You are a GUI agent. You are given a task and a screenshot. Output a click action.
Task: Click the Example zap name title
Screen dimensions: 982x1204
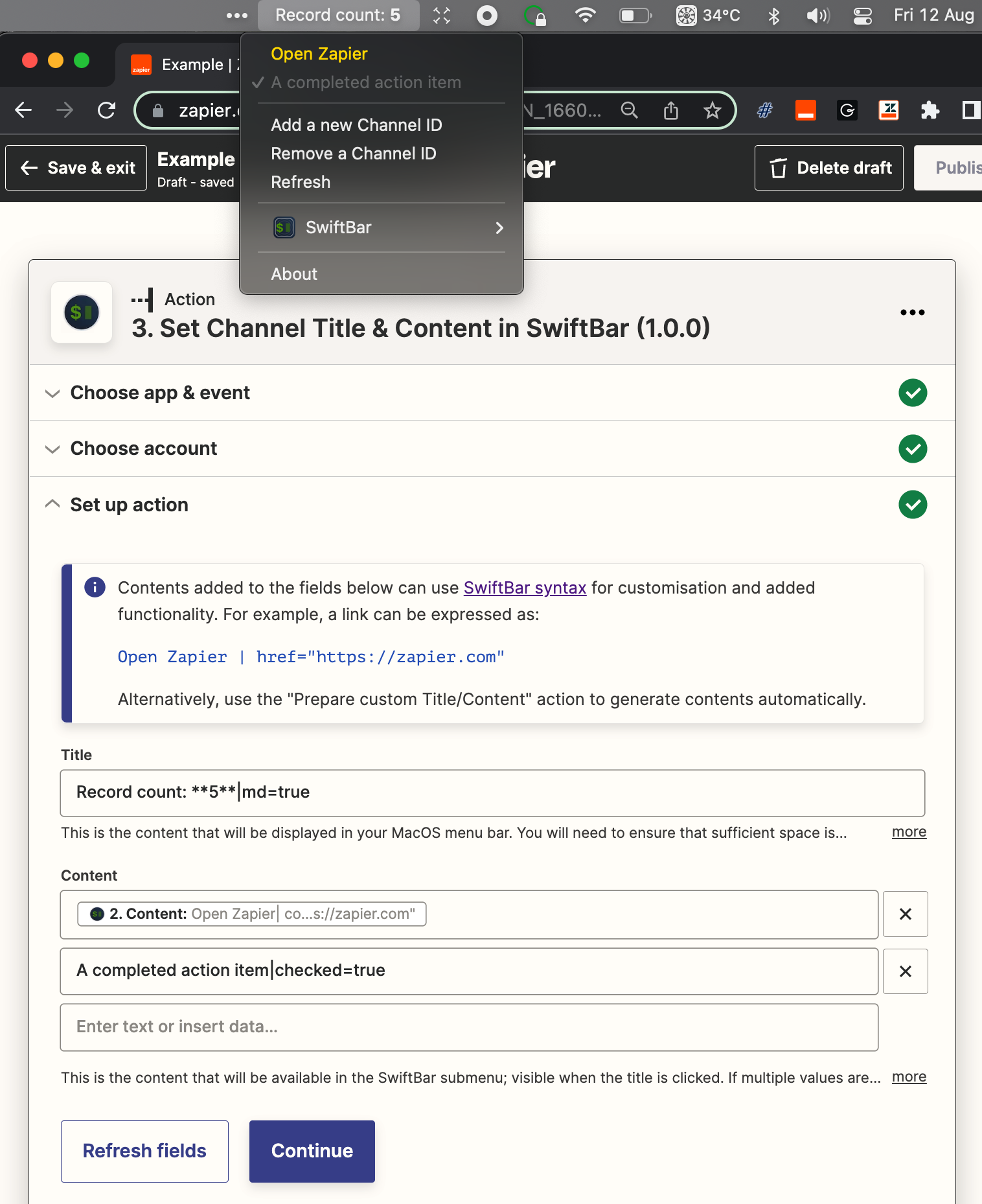point(196,159)
